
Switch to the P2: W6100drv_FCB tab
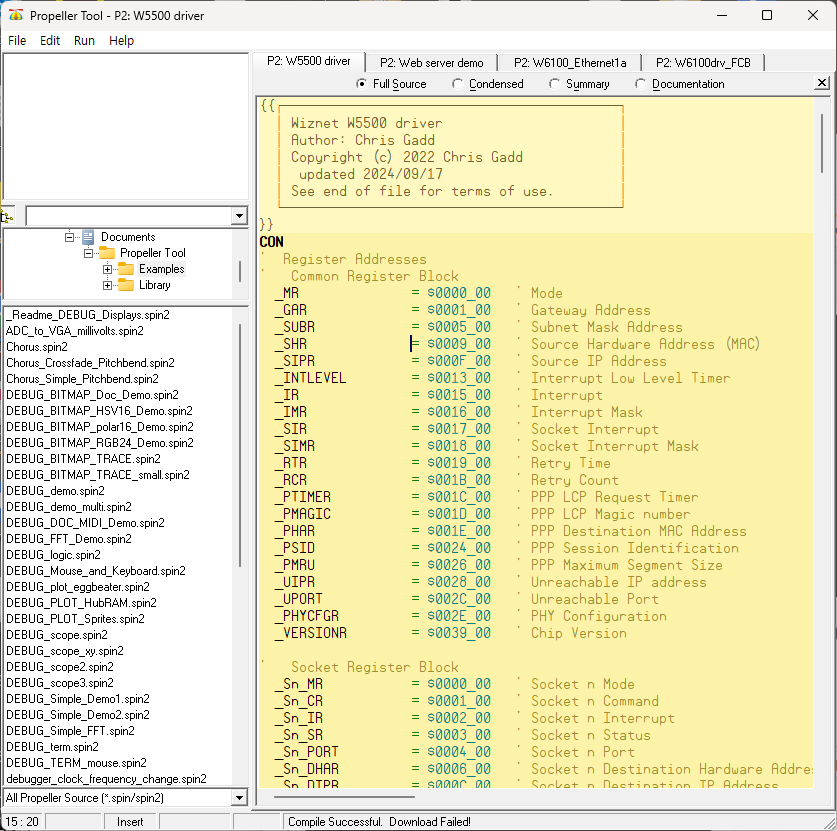[703, 62]
